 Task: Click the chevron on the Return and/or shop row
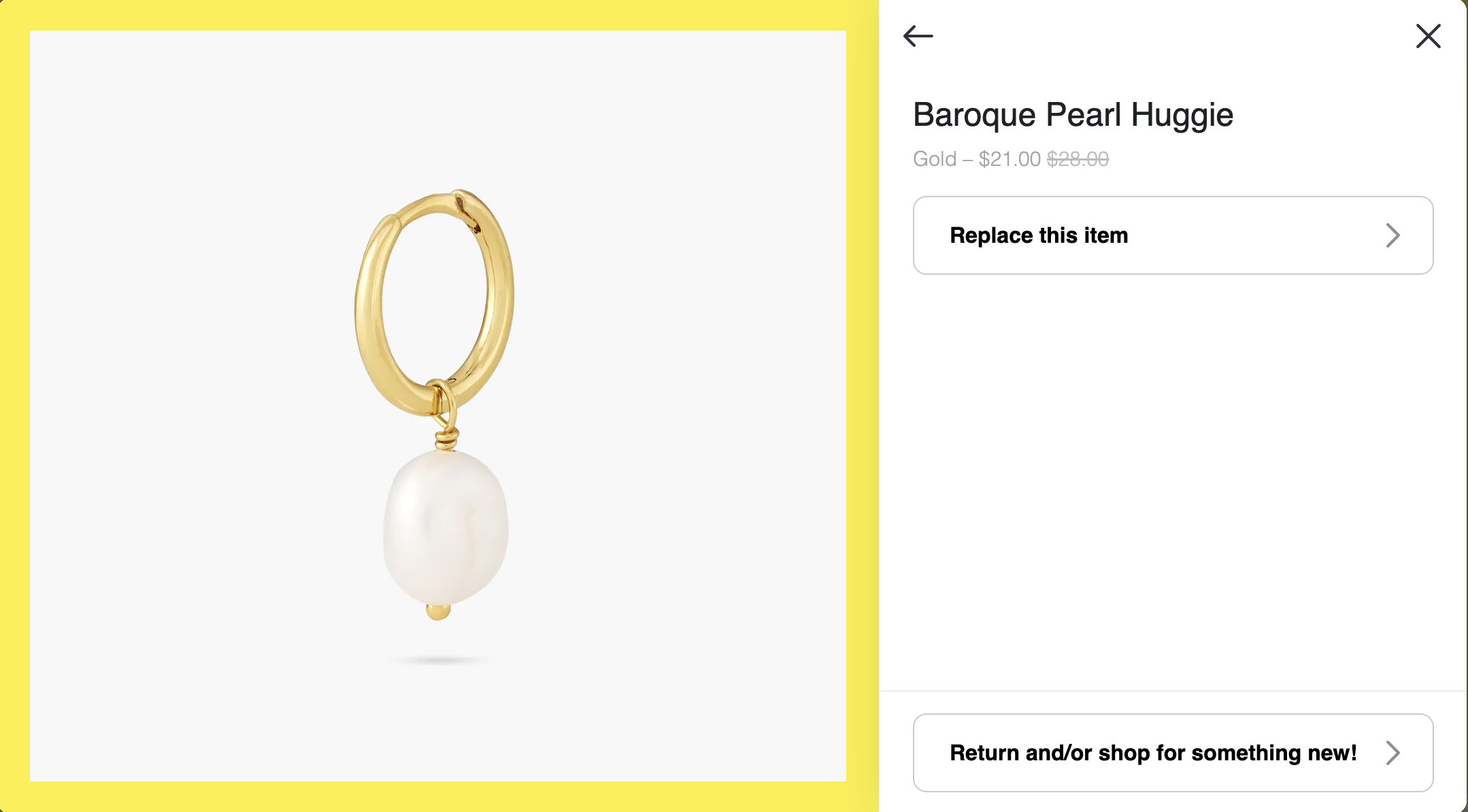tap(1392, 753)
